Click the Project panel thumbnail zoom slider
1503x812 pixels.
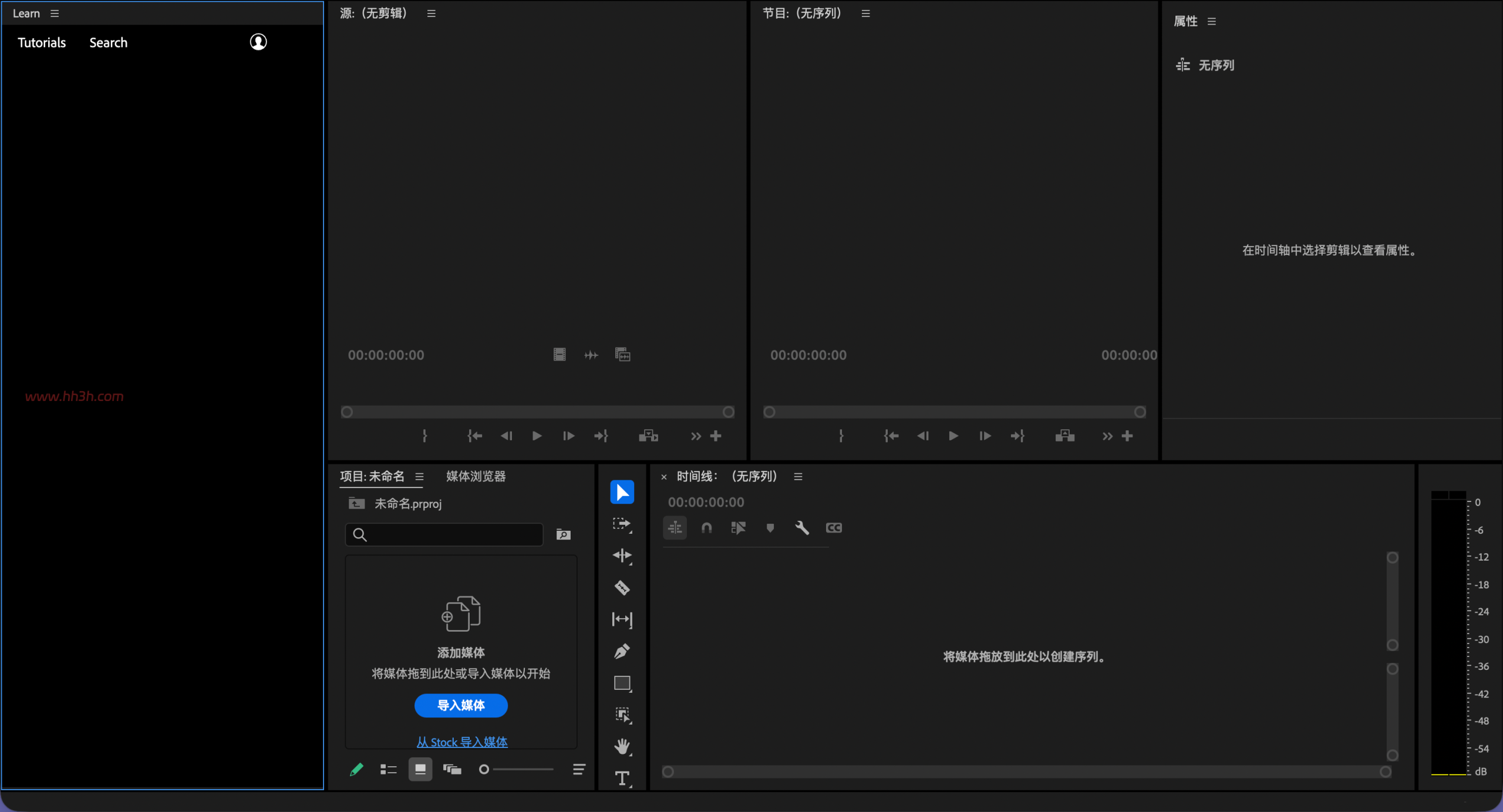tap(516, 769)
